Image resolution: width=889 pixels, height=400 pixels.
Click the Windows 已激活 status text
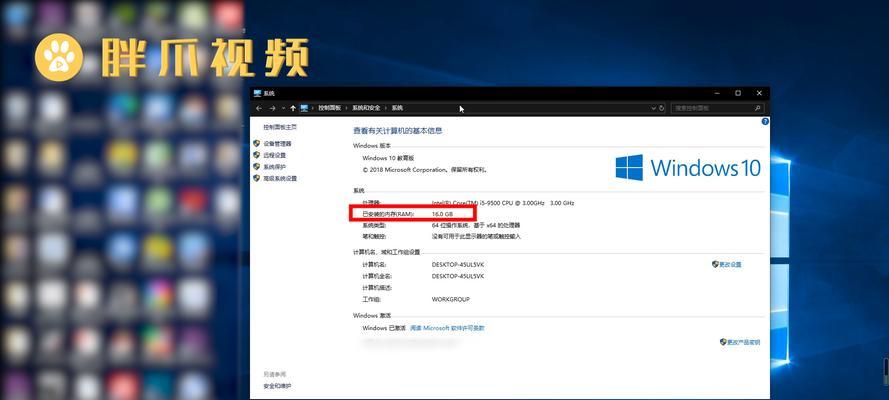tap(384, 328)
